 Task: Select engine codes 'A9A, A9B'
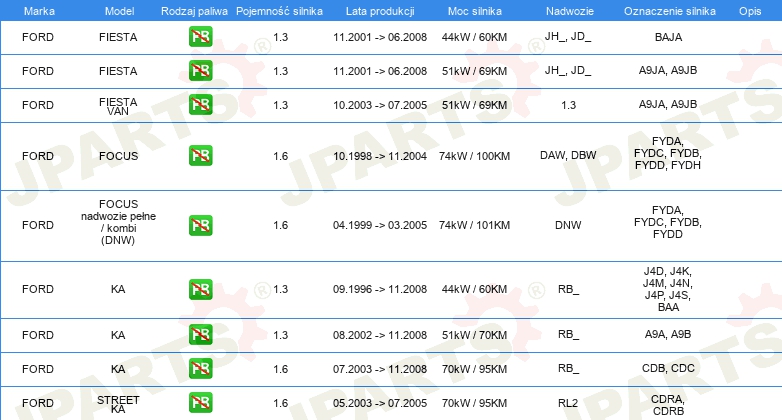tap(668, 334)
